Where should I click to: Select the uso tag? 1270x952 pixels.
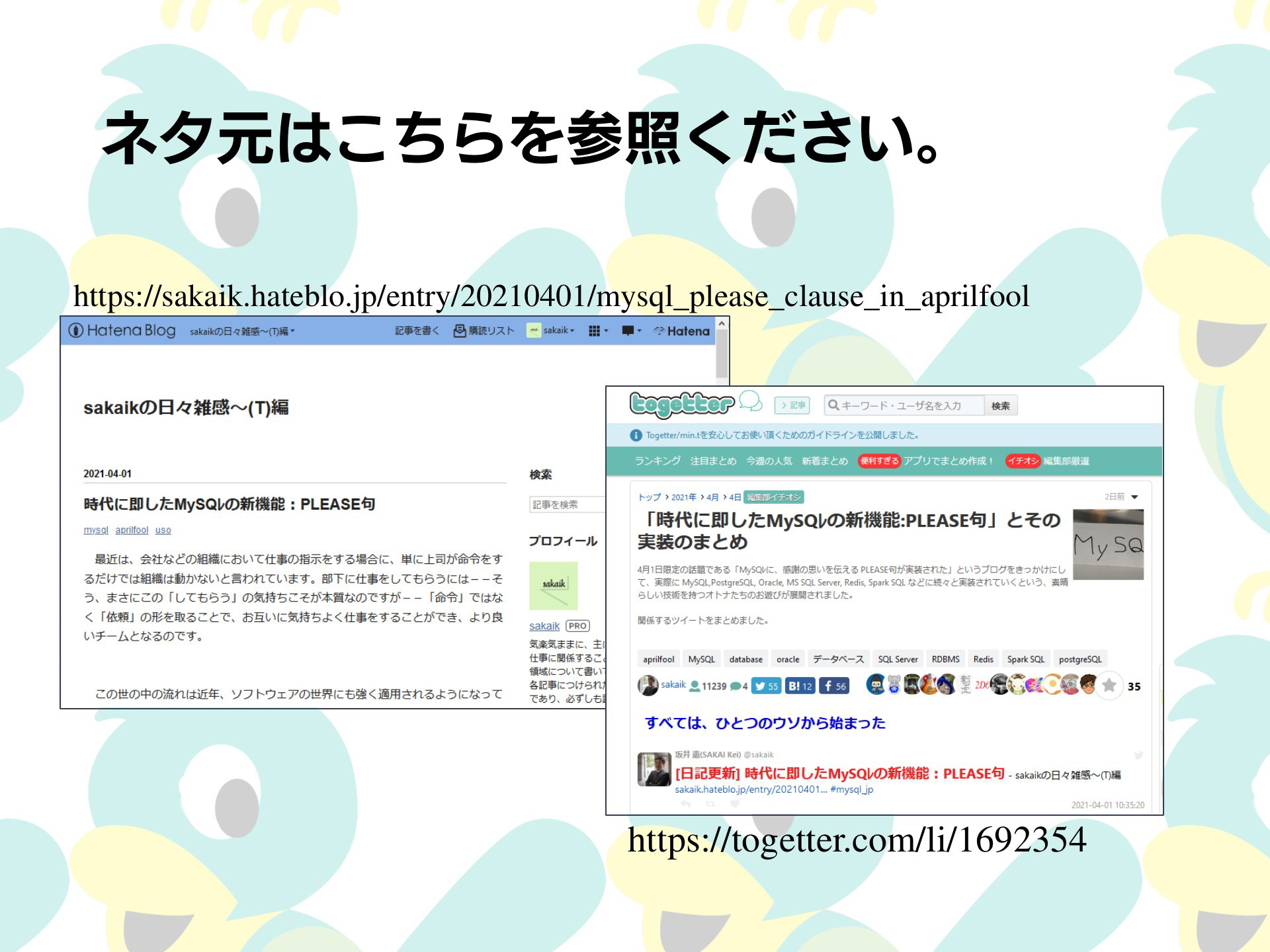click(x=163, y=530)
